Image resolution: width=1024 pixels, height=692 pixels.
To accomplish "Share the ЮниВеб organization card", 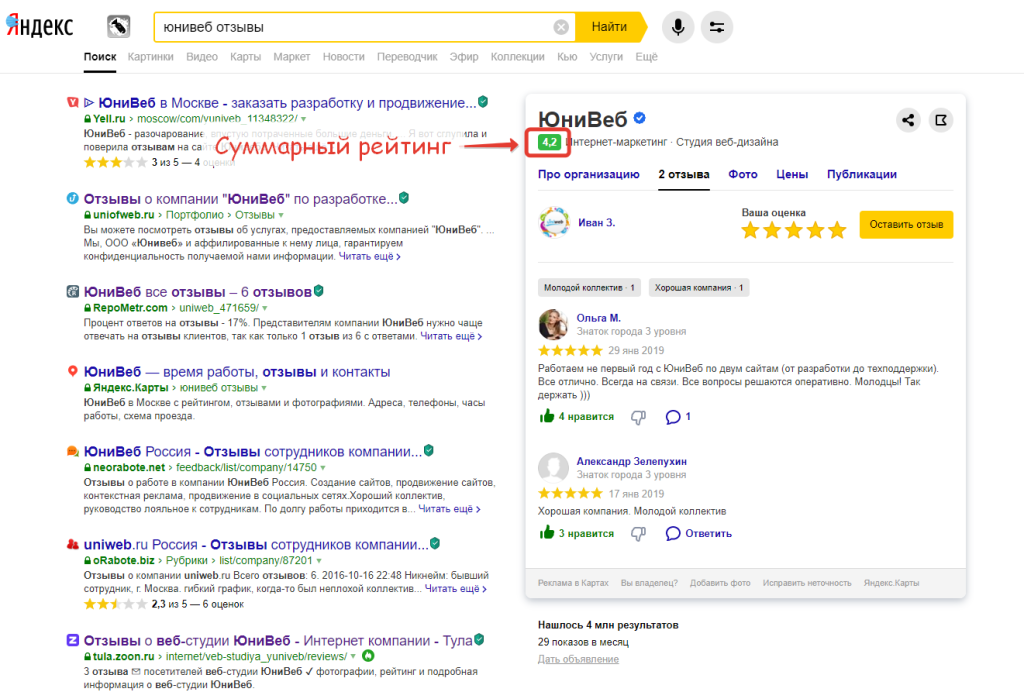I will (x=908, y=120).
